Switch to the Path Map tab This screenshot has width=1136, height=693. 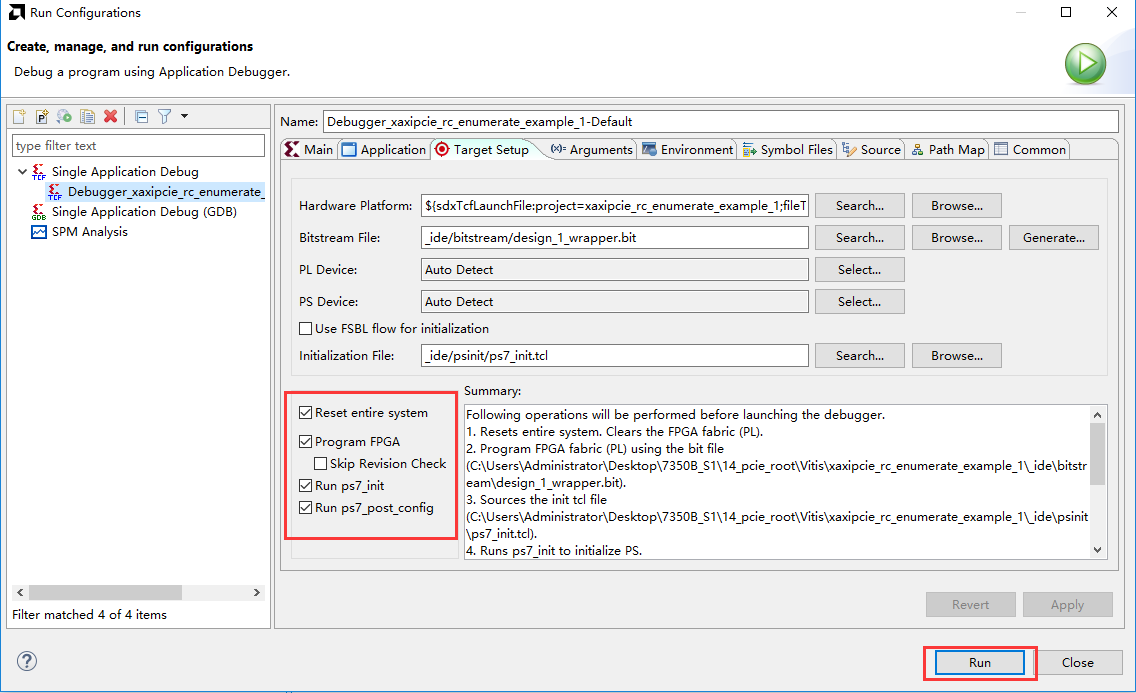pyautogui.click(x=948, y=149)
